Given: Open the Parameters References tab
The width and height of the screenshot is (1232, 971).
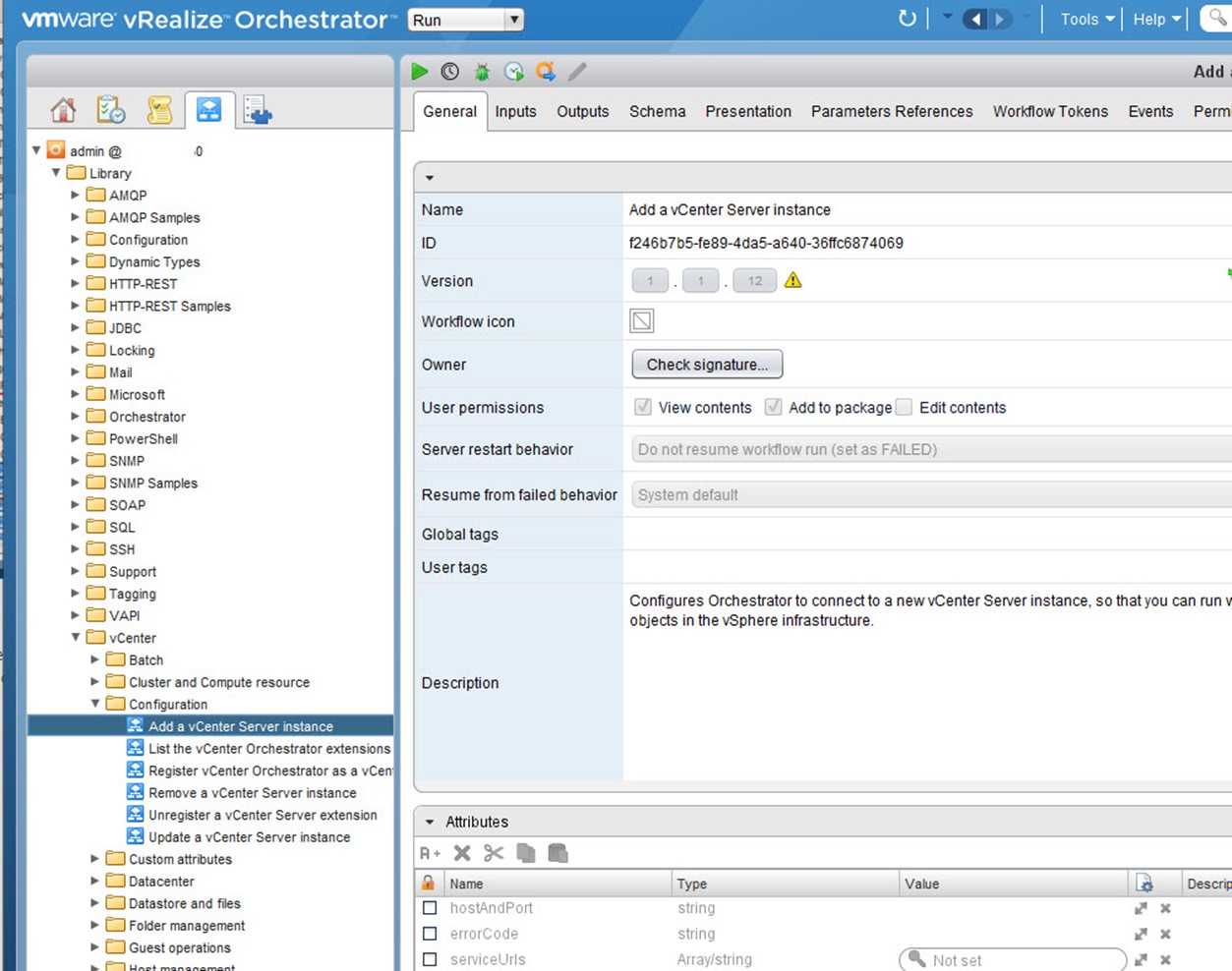Looking at the screenshot, I should tap(892, 111).
